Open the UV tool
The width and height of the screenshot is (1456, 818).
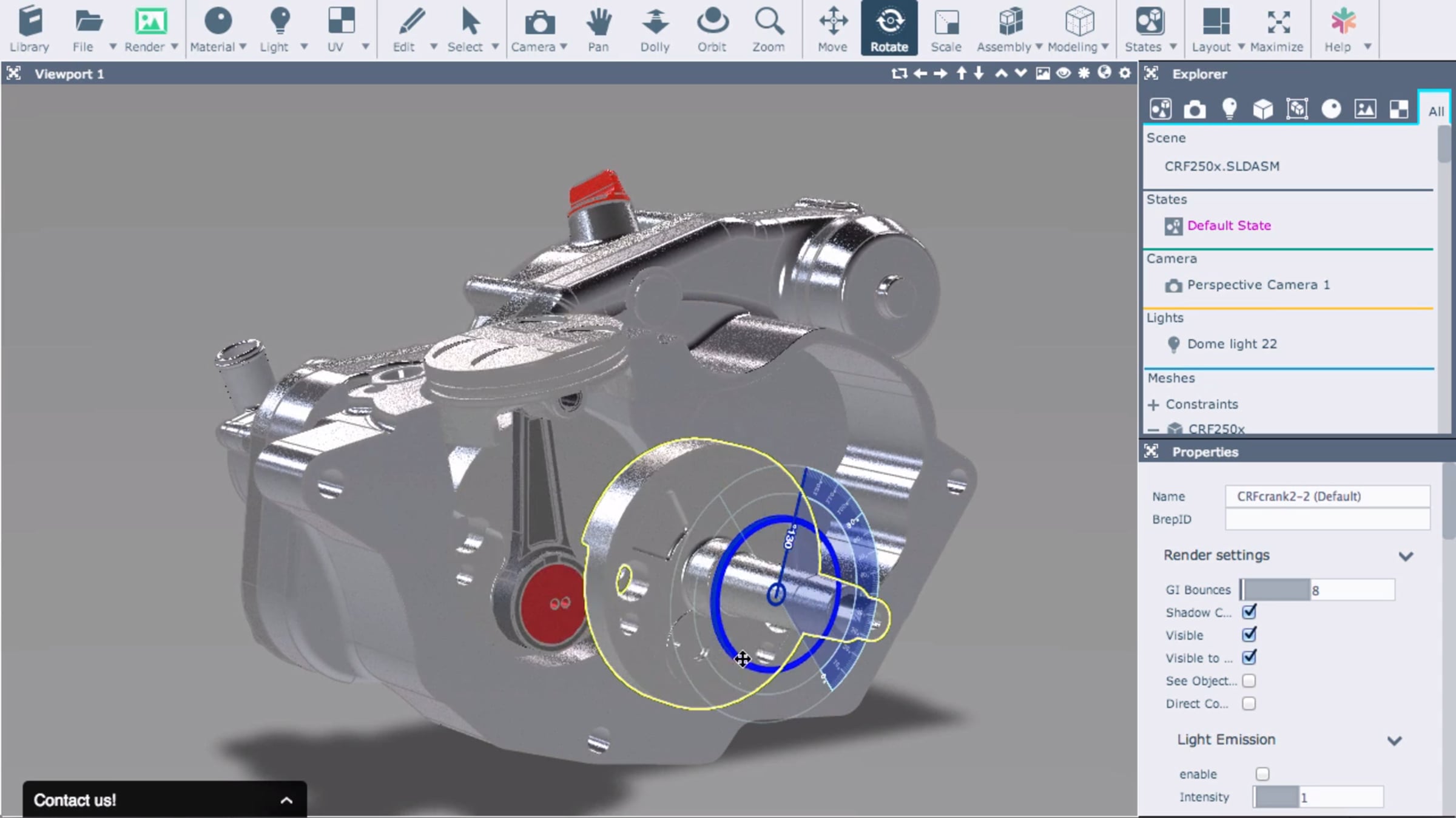click(340, 29)
